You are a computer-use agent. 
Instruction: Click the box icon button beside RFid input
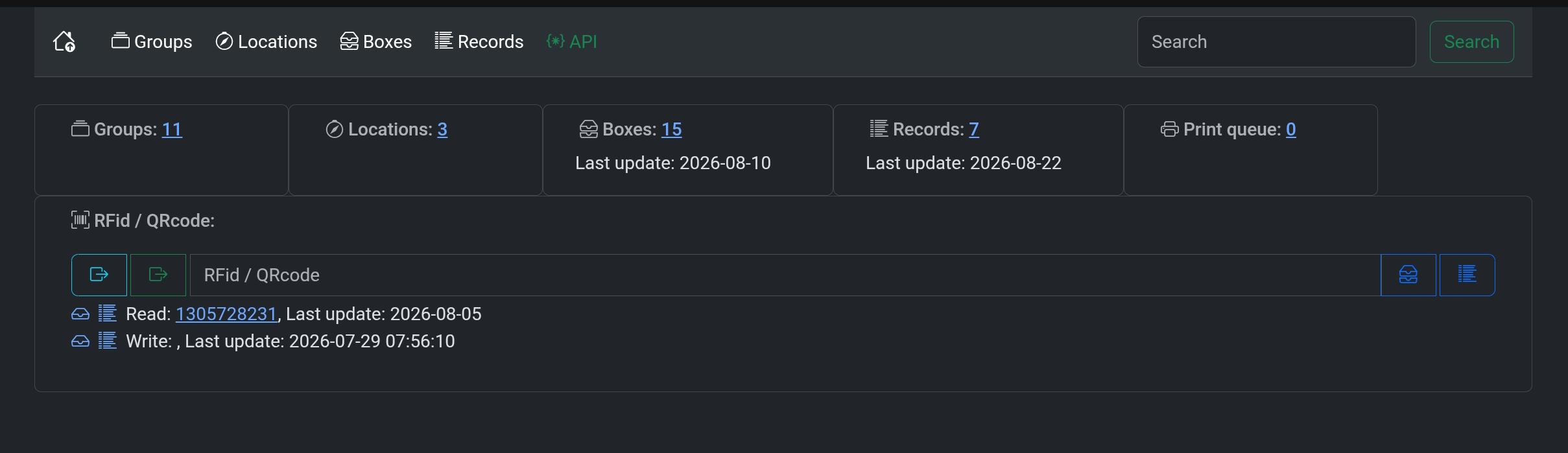(1408, 275)
